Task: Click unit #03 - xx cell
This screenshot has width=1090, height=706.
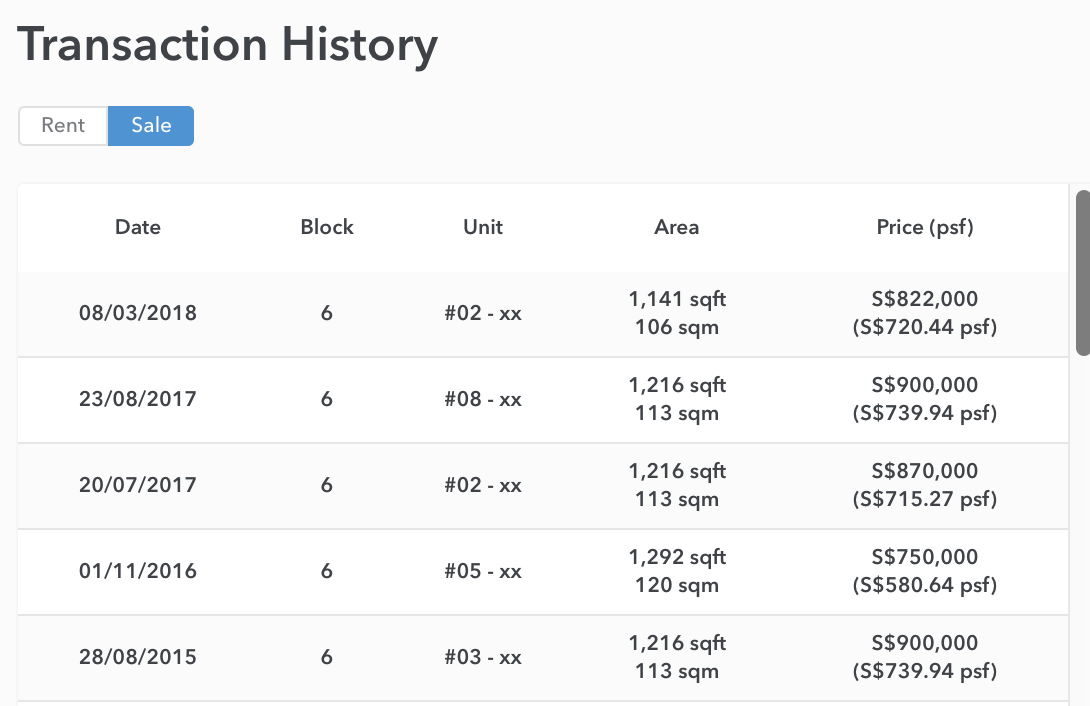Action: (x=483, y=657)
